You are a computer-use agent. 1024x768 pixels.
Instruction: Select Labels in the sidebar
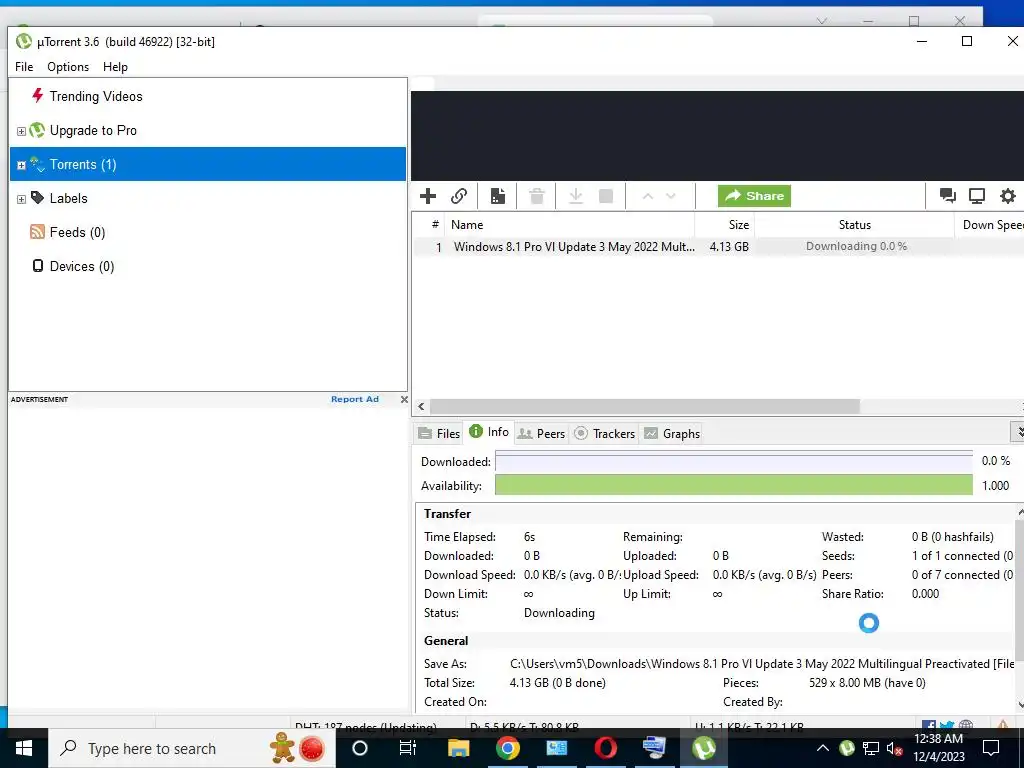point(69,199)
